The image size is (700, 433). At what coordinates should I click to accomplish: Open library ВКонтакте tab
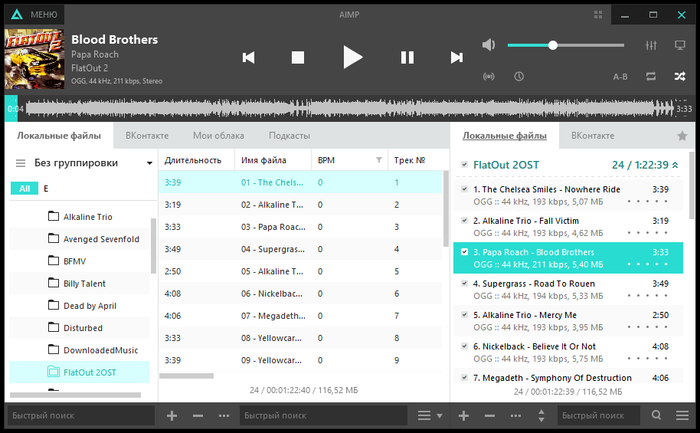(147, 136)
